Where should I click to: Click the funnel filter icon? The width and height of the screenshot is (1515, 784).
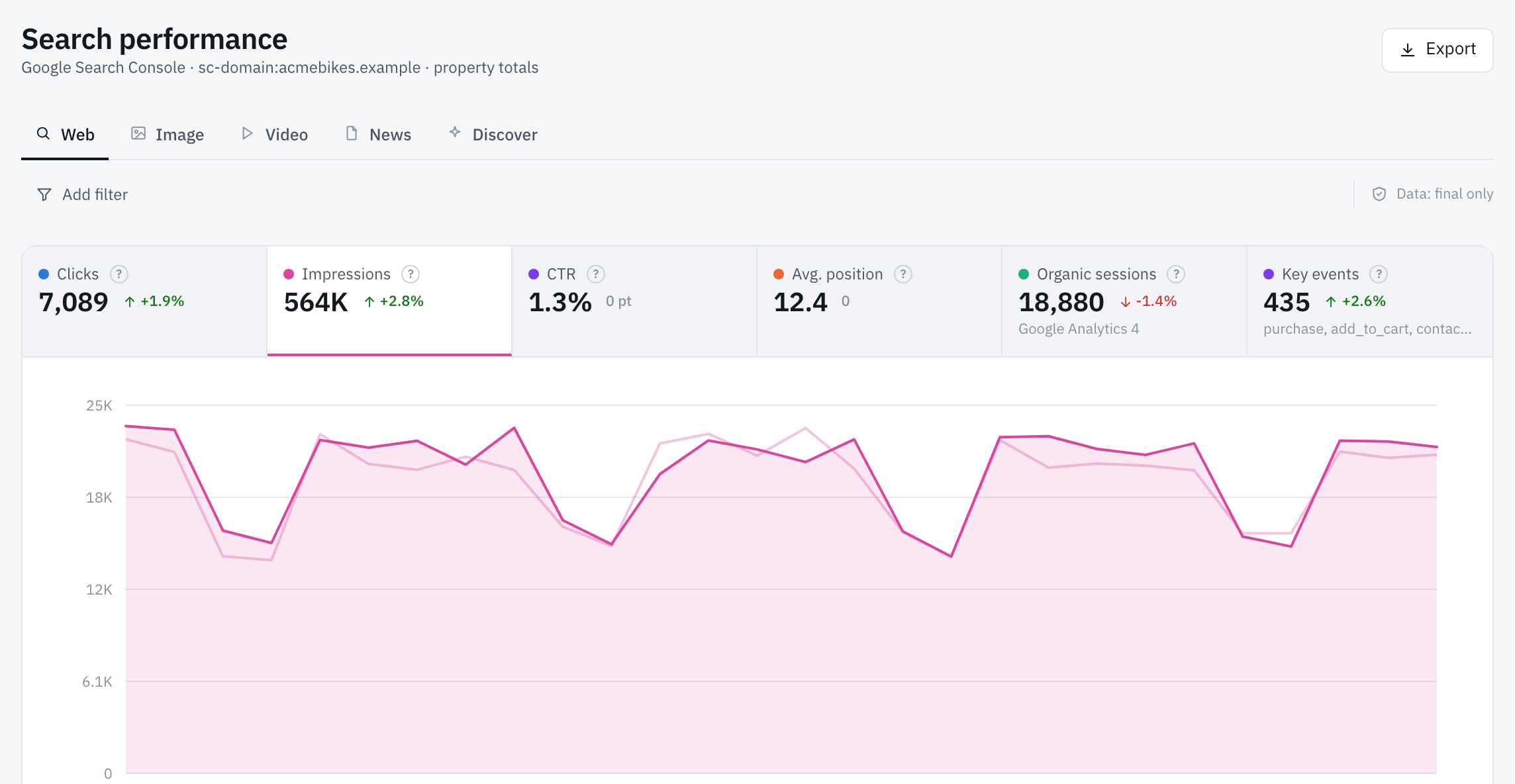(x=44, y=195)
